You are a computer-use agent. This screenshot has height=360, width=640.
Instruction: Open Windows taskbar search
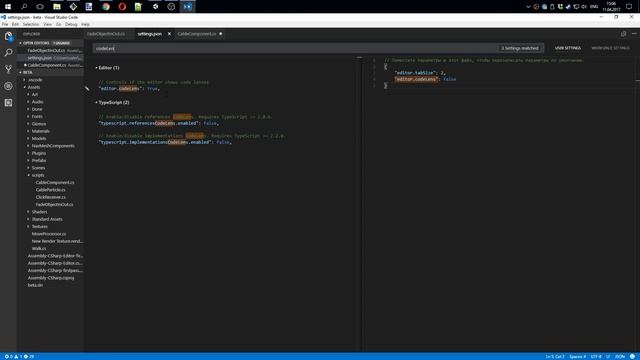point(24,7)
